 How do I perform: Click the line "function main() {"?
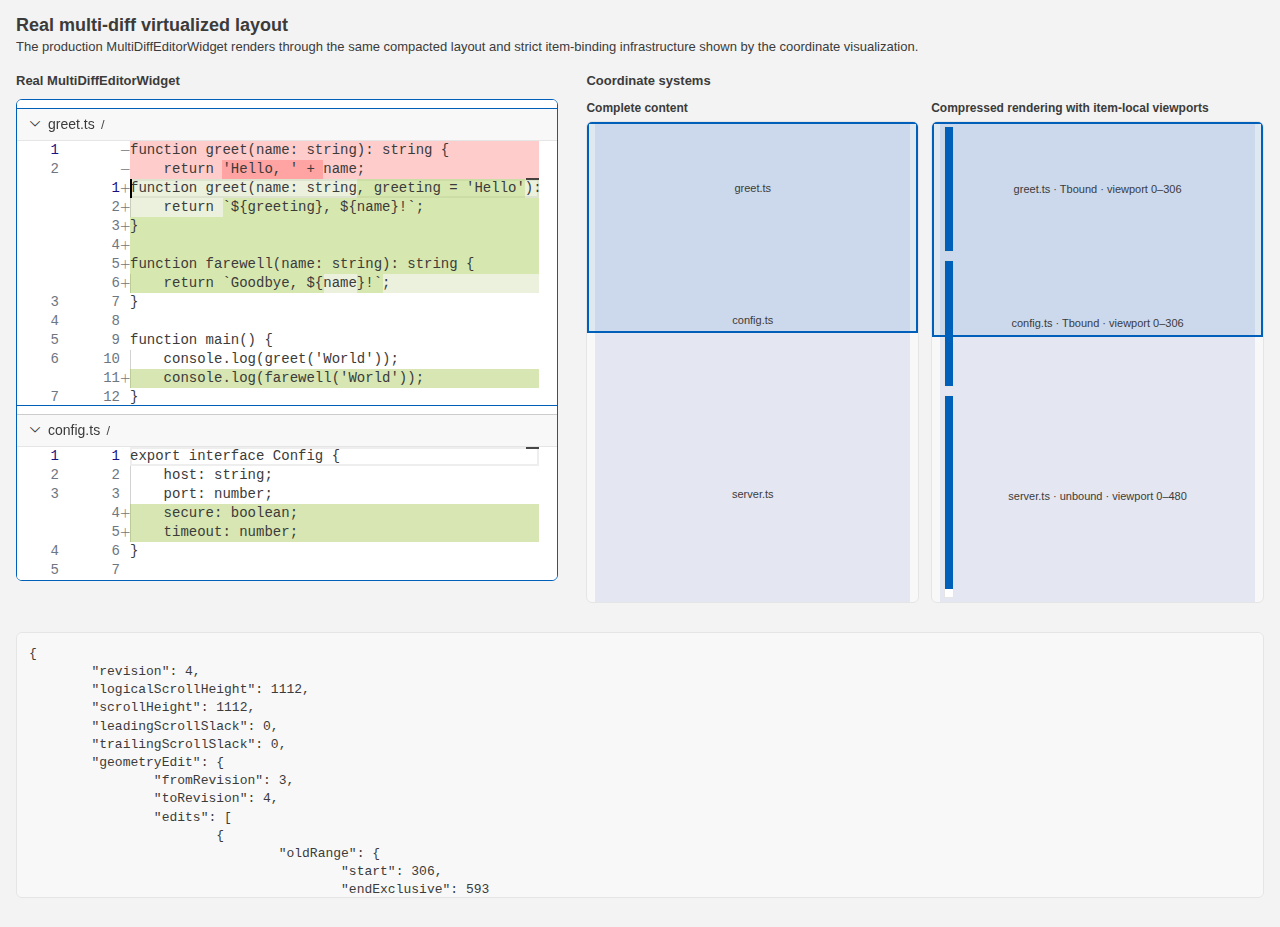click(201, 340)
